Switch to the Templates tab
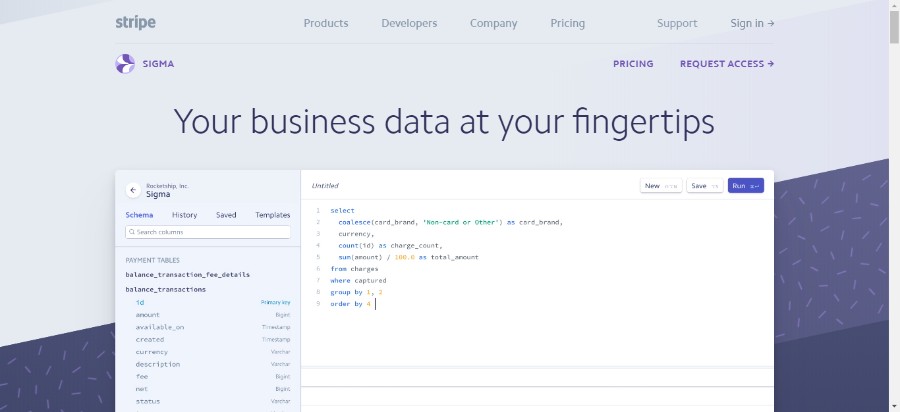Image resolution: width=900 pixels, height=412 pixels. (272, 215)
